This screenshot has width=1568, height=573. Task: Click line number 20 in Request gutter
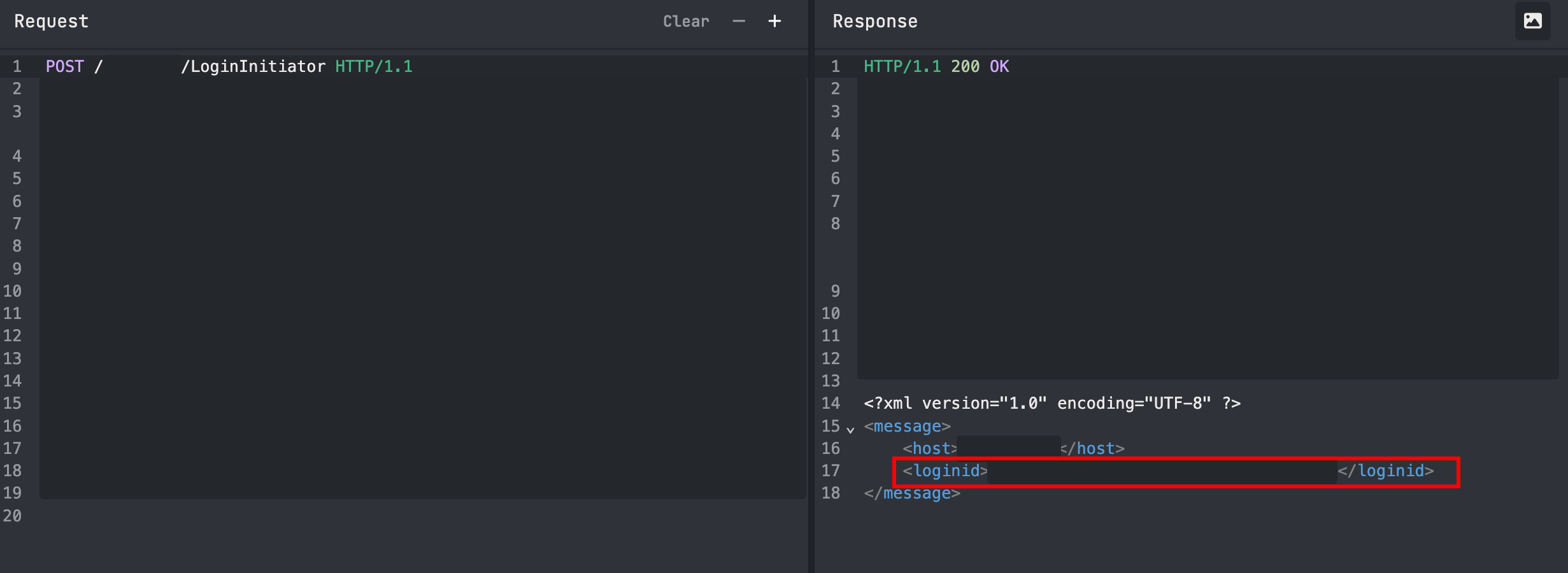coord(13,516)
